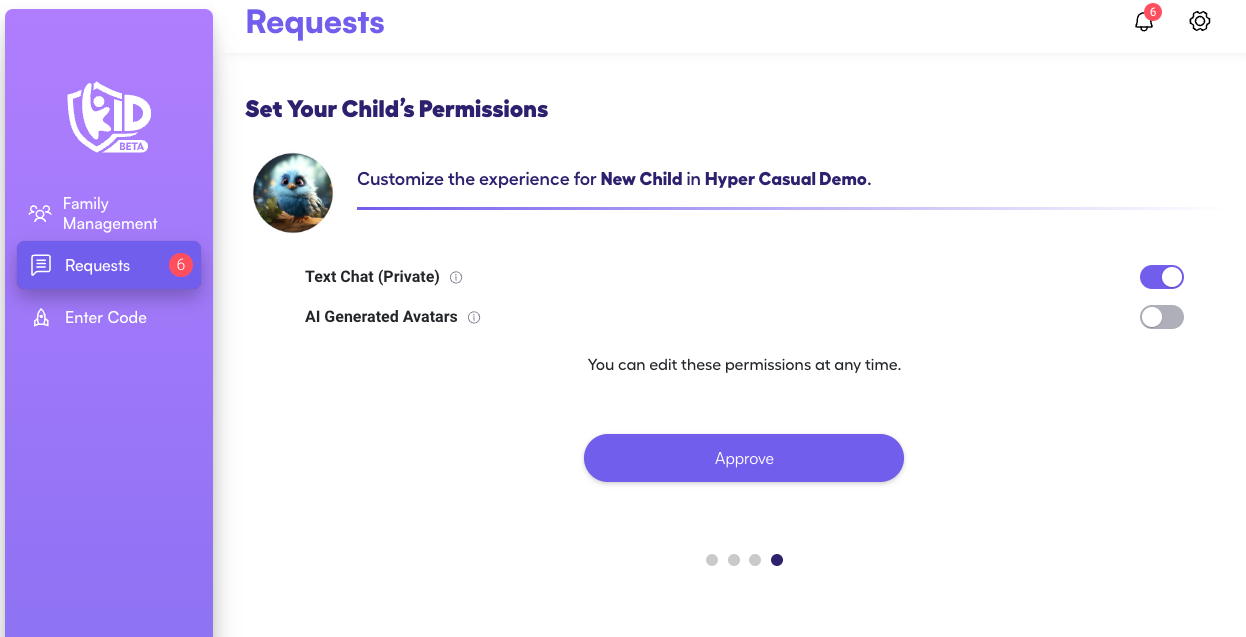The image size is (1246, 637).
Task: Select the Requests sidebar label
Action: (97, 265)
